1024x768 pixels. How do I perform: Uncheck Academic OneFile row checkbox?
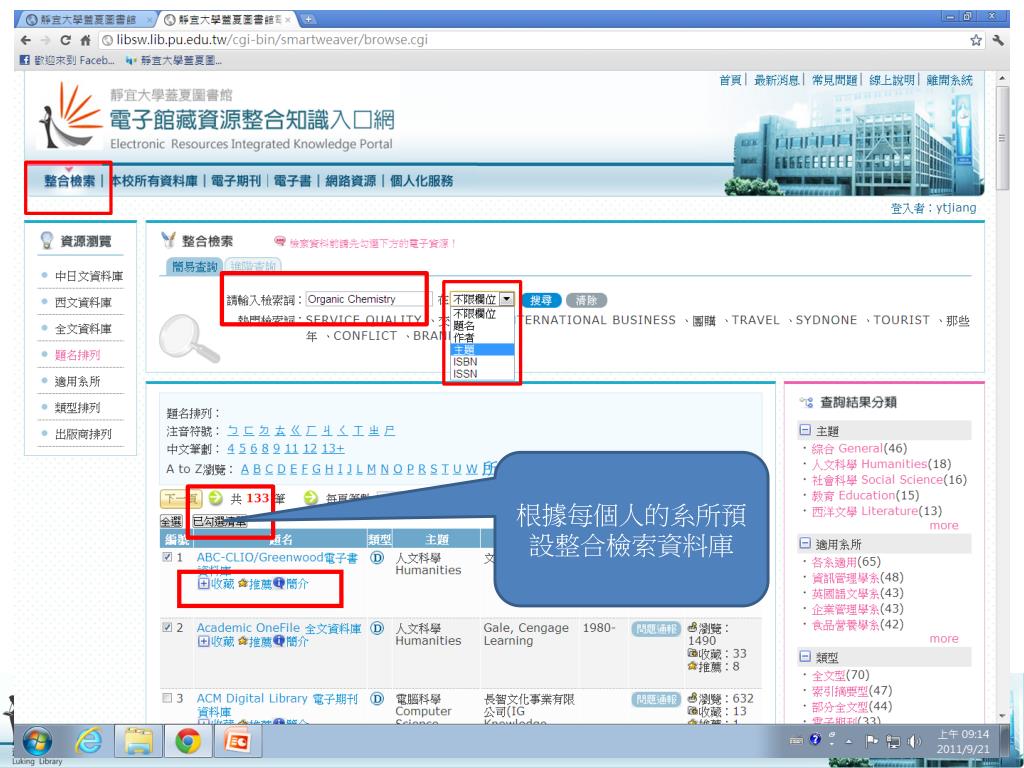click(167, 628)
